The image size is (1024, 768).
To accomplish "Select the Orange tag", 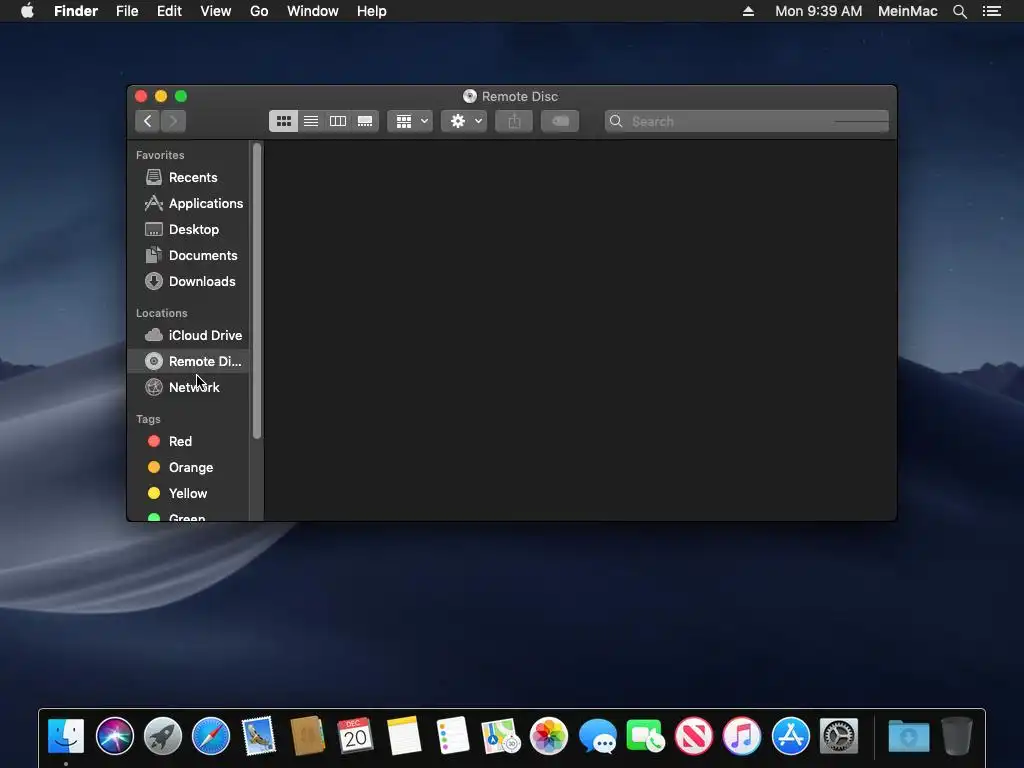I will click(x=188, y=468).
